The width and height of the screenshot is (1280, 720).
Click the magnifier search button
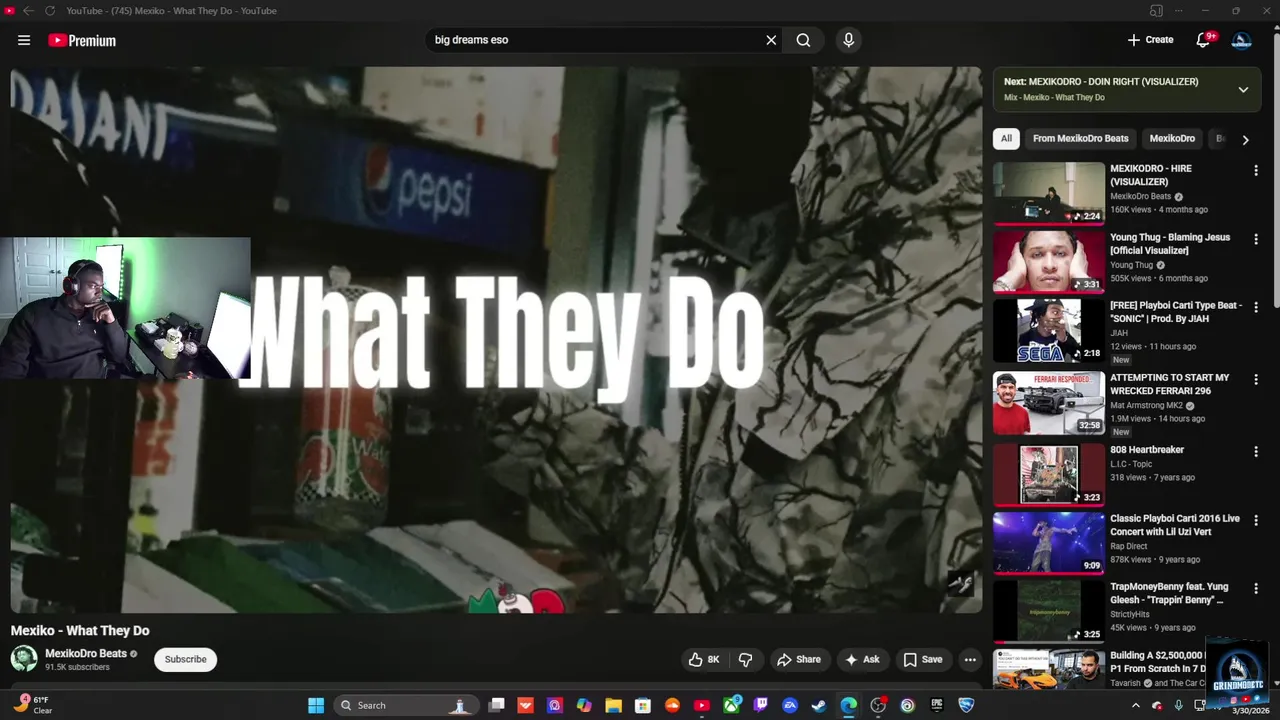pos(803,40)
